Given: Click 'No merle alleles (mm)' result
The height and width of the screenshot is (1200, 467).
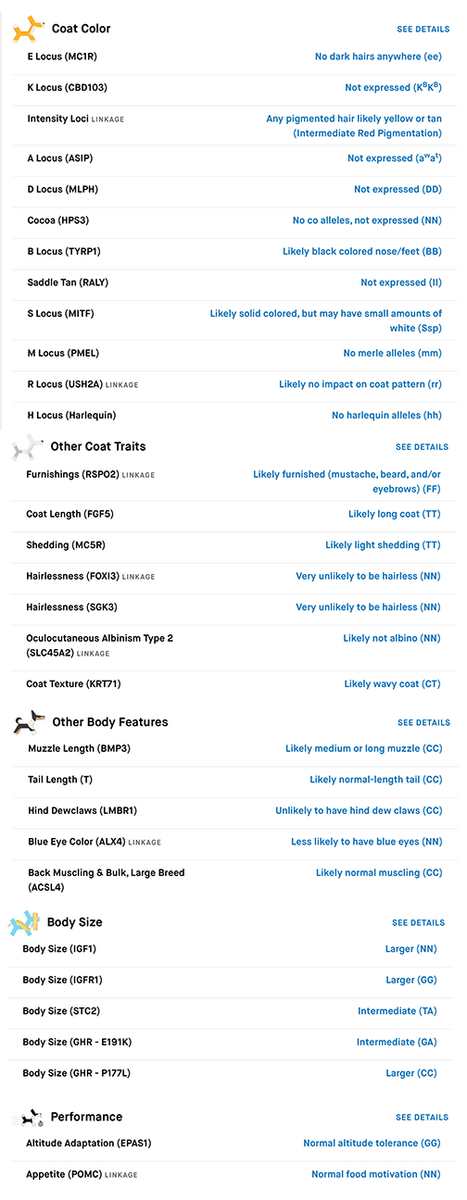Looking at the screenshot, I should (392, 353).
